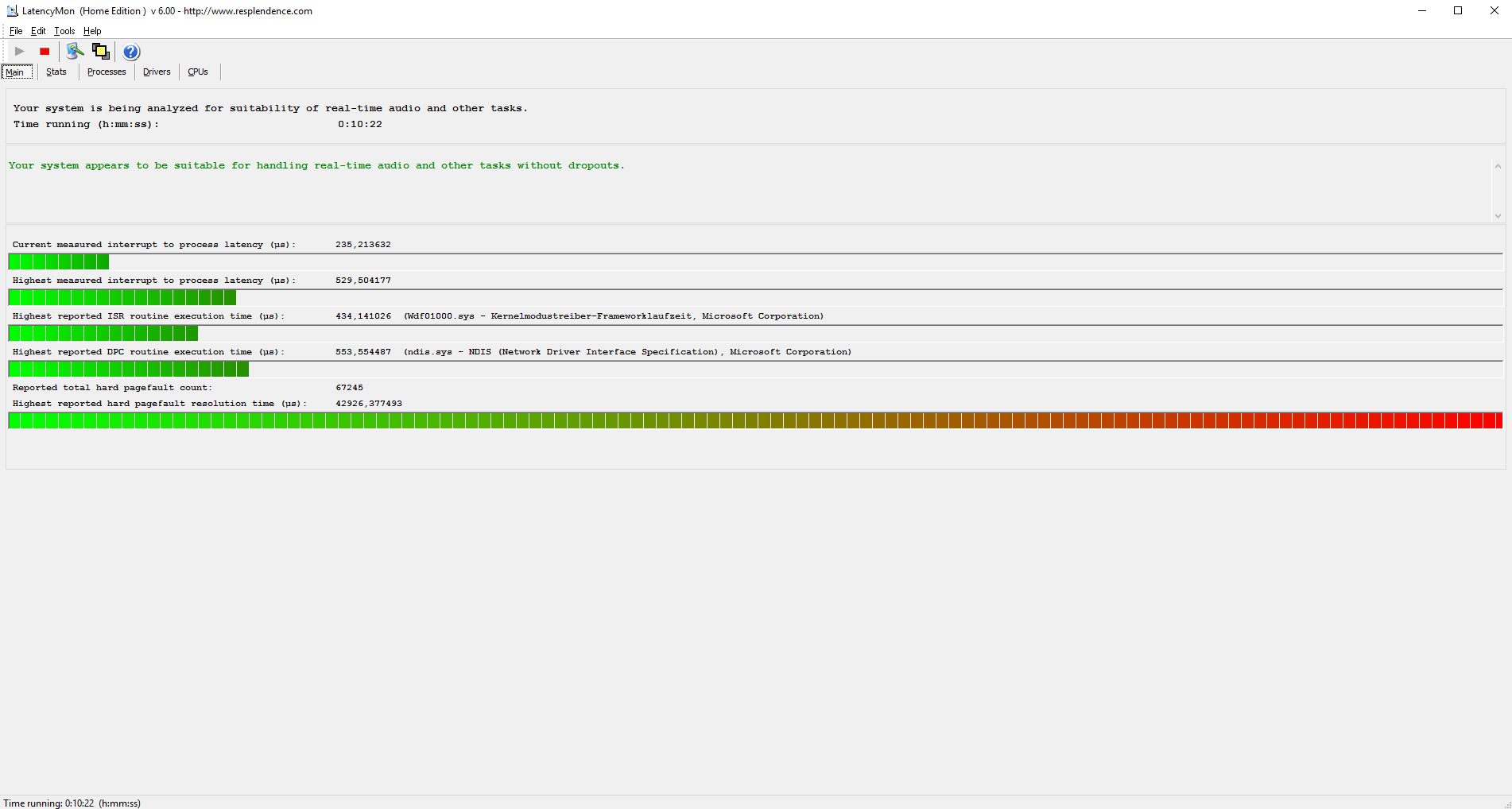Open the File menu
Viewport: 1512px width, 809px height.
pyautogui.click(x=16, y=31)
